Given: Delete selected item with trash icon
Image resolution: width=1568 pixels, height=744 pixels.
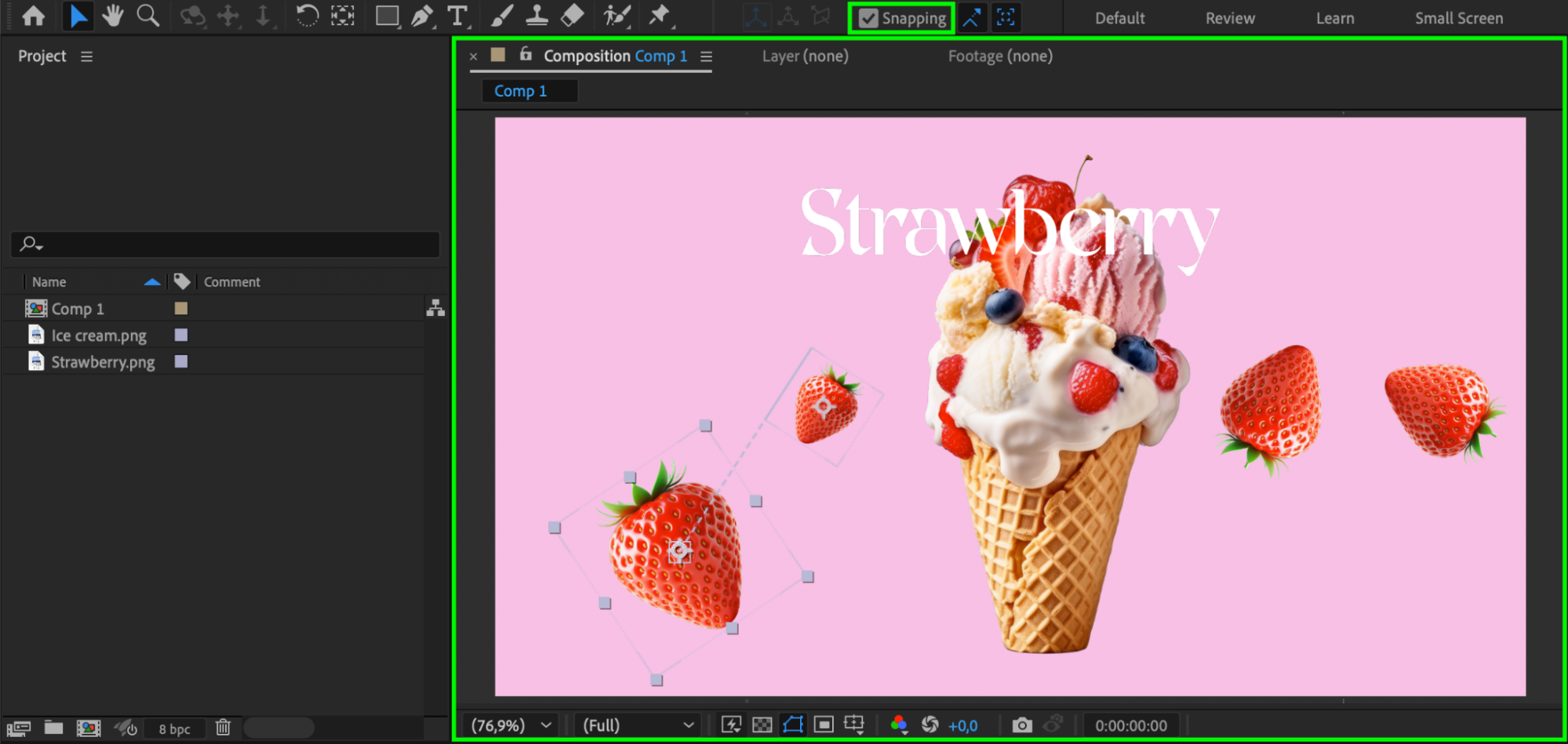Looking at the screenshot, I should pos(223,728).
